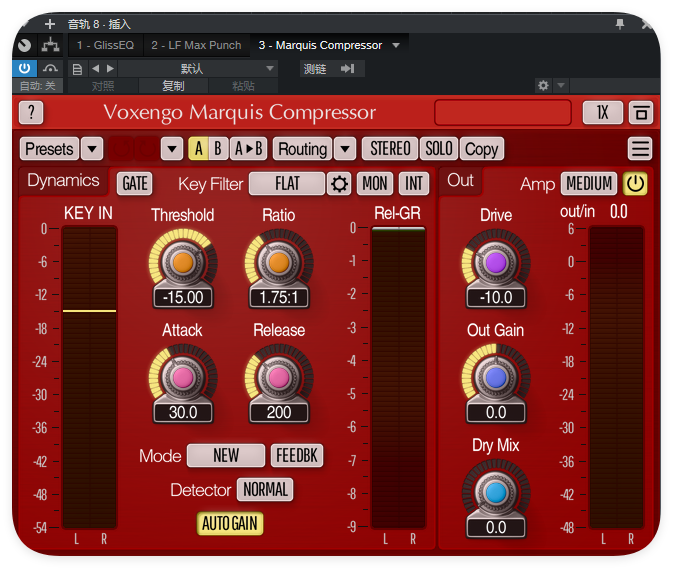Click the Ratio value field 1.75:1
Image resolution: width=673 pixels, height=568 pixels.
point(279,298)
